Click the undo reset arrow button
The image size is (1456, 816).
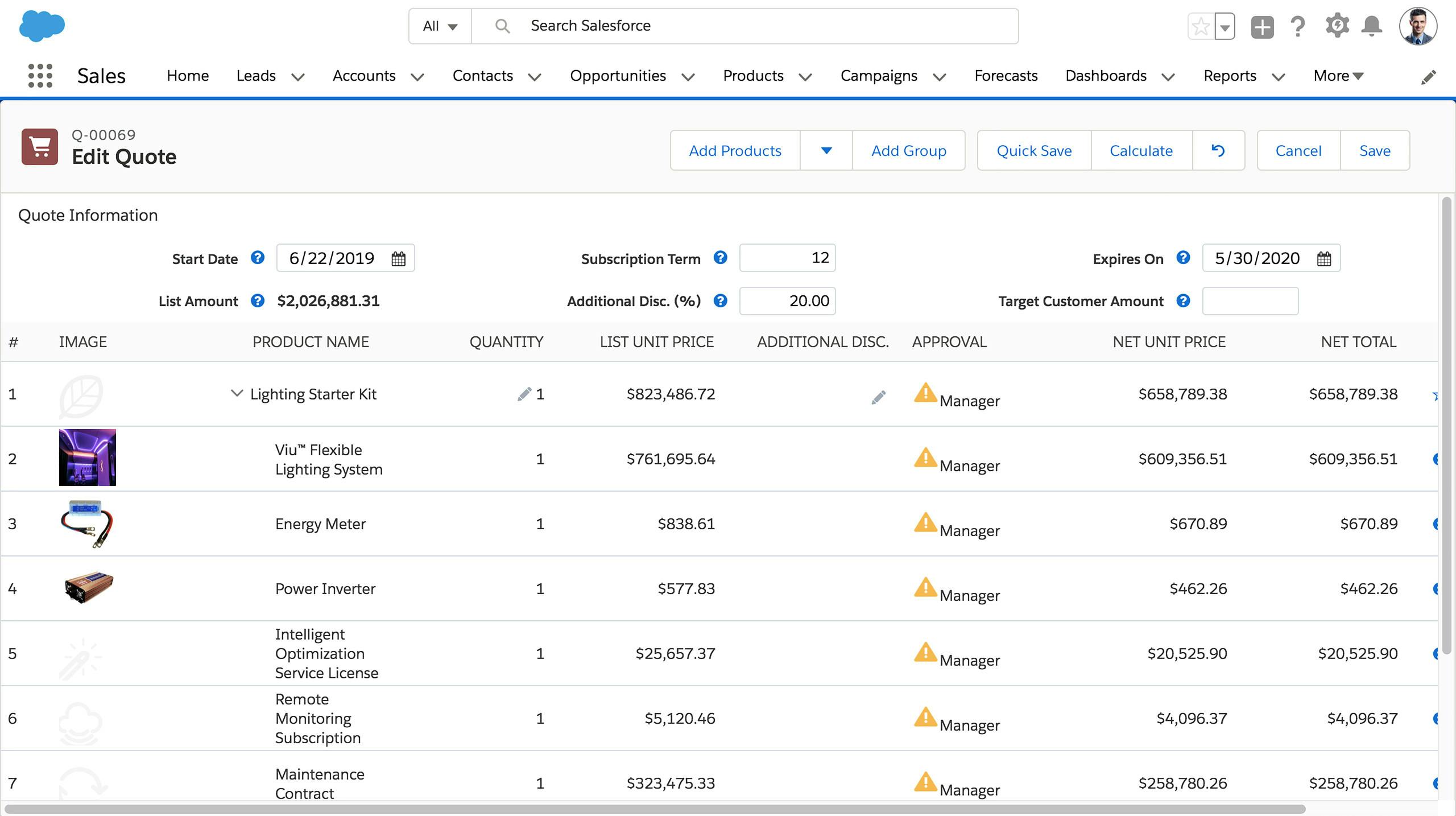(1218, 150)
